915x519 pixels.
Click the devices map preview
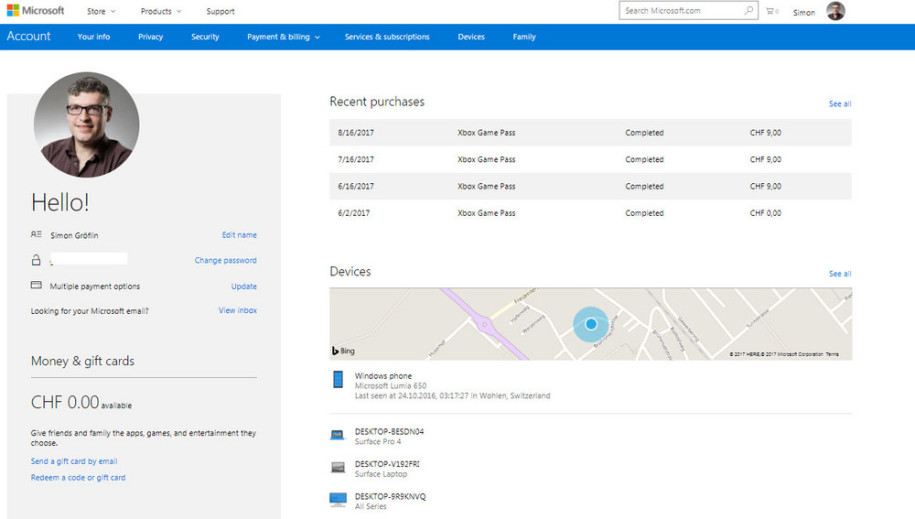[591, 323]
